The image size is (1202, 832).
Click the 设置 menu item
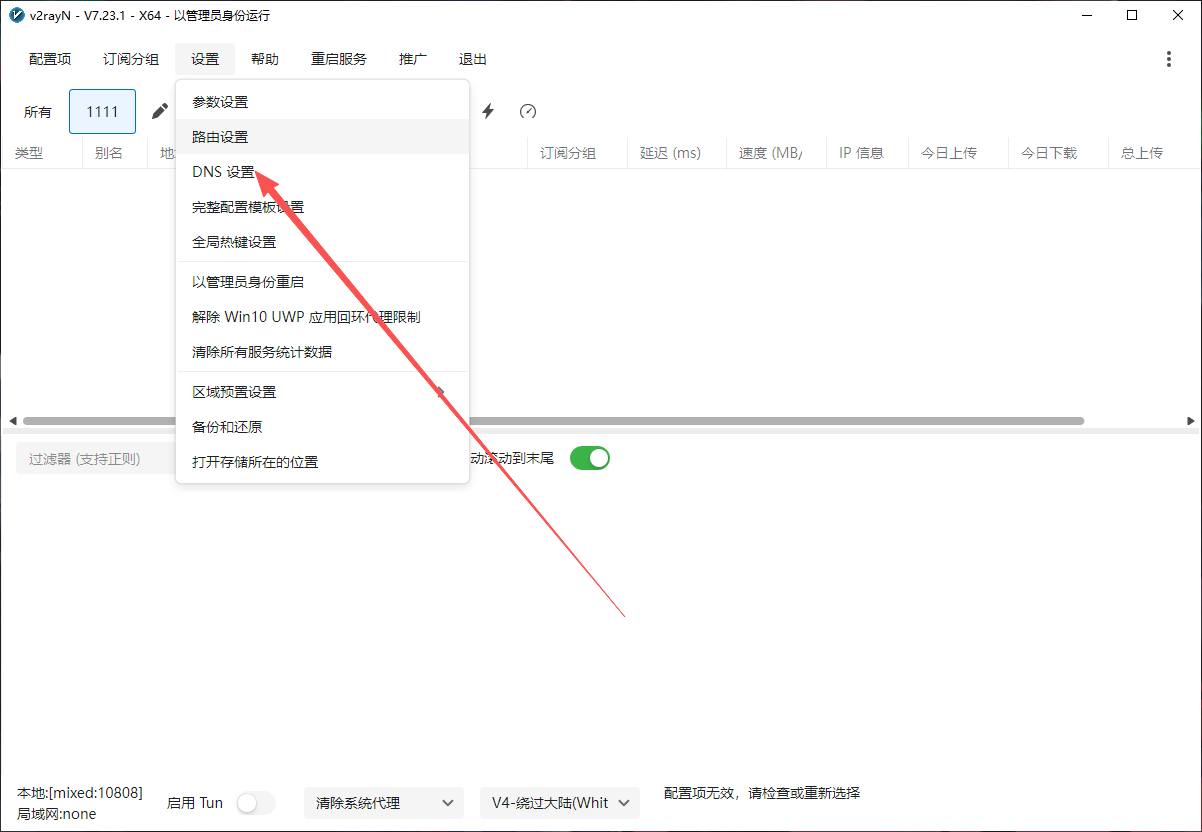(x=205, y=59)
